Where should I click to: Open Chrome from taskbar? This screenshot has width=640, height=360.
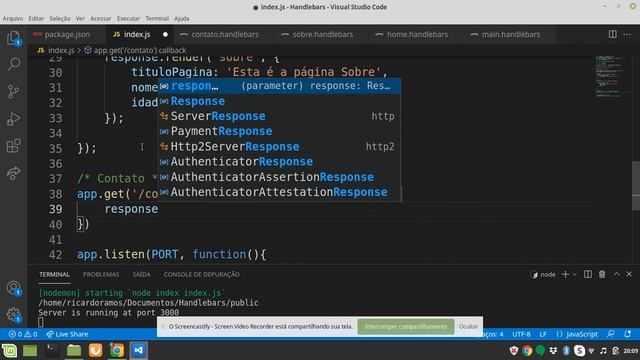click(x=117, y=350)
